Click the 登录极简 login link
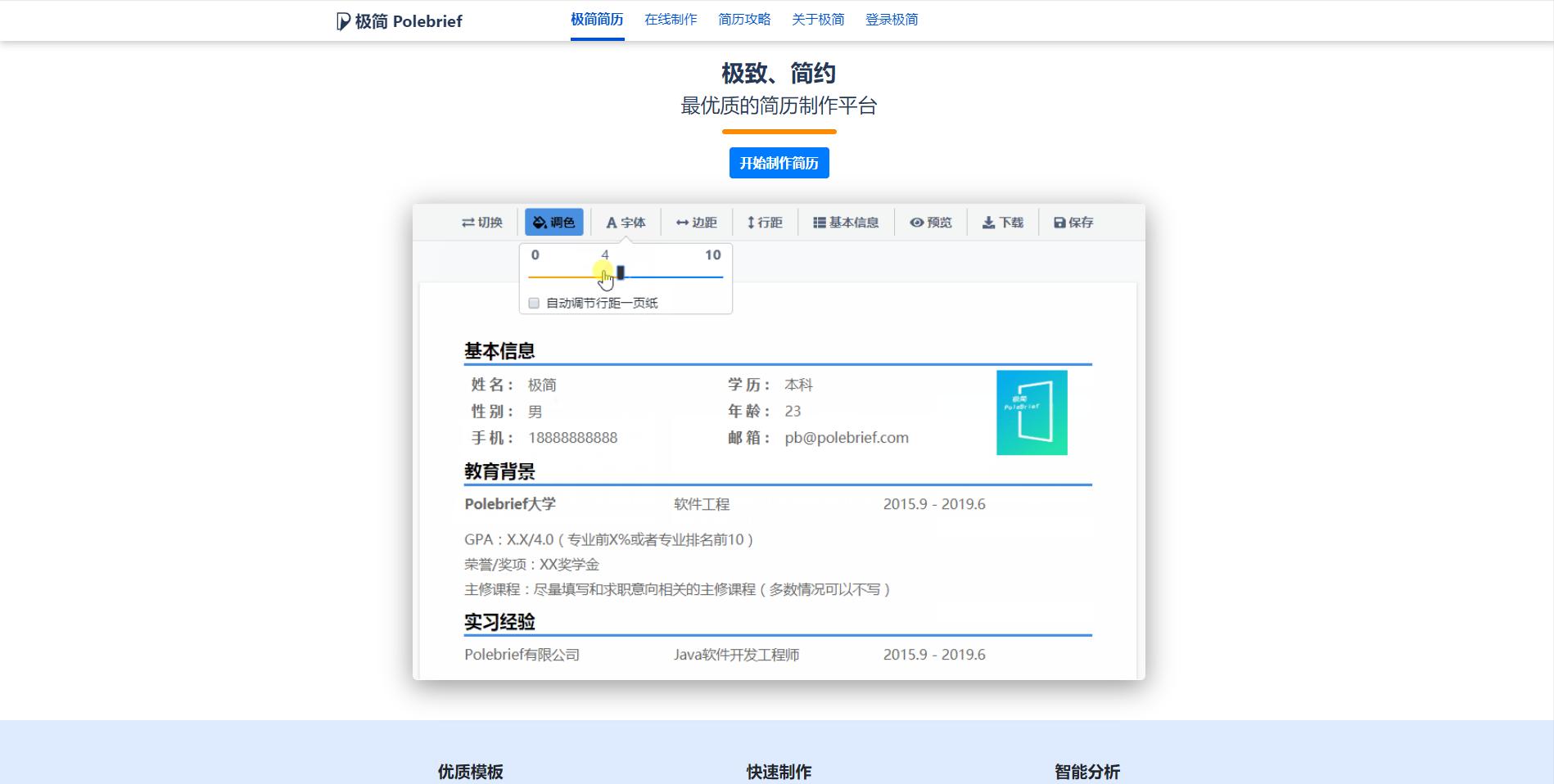 pyautogui.click(x=890, y=20)
